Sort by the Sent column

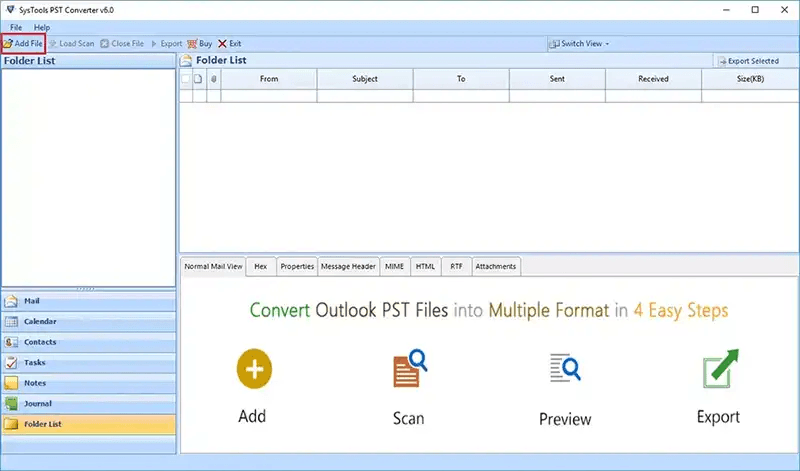(x=557, y=79)
